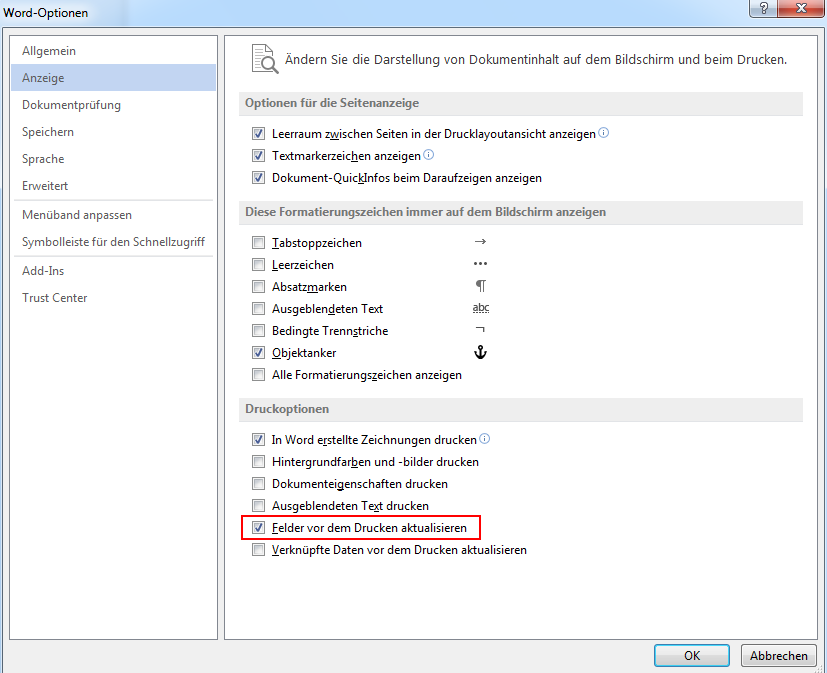The height and width of the screenshot is (673, 827).
Task: Check Ausgeblendeten Text display checkbox
Action: point(258,309)
